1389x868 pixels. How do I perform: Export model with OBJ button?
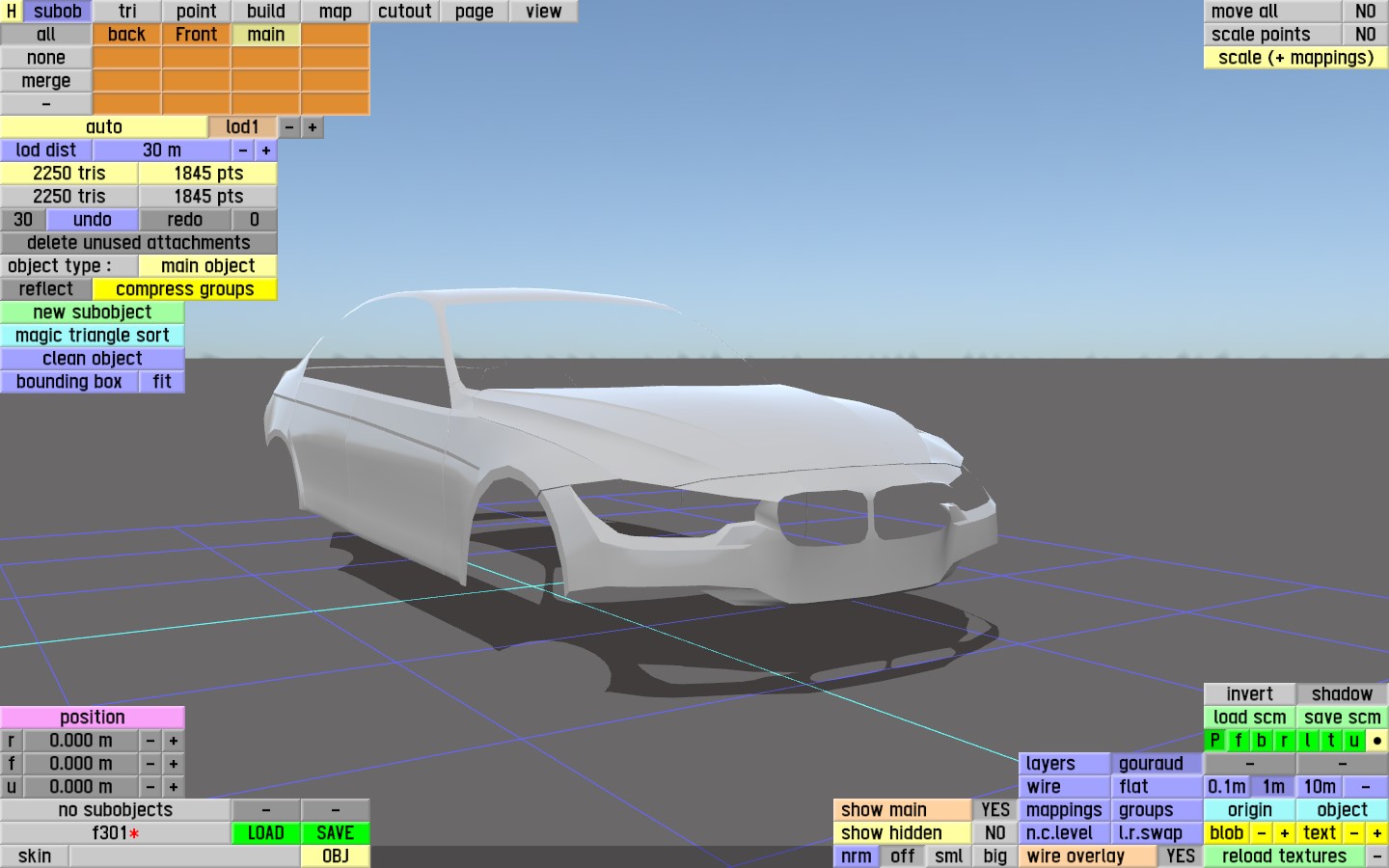coord(336,856)
